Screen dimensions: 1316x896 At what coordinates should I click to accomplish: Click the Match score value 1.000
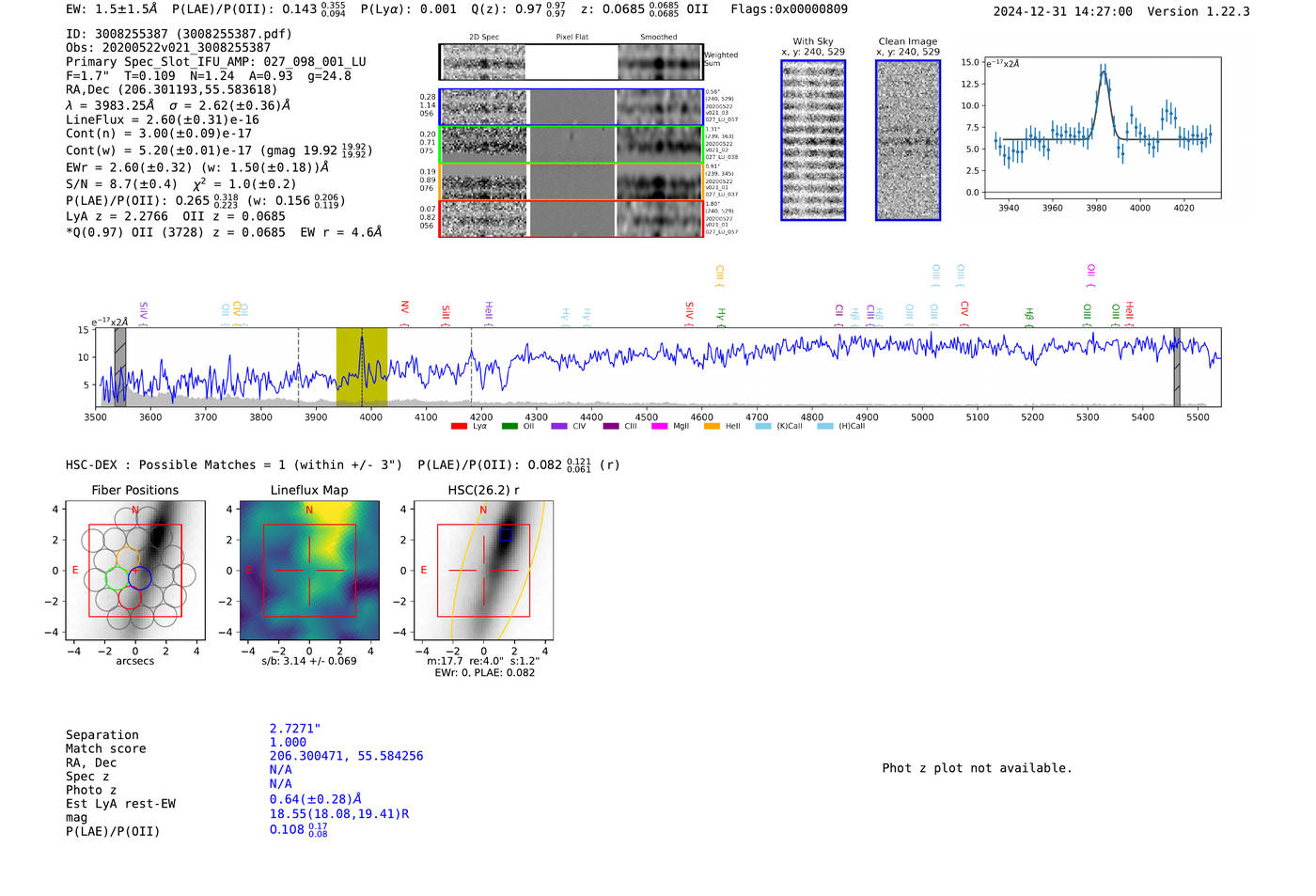[x=288, y=742]
